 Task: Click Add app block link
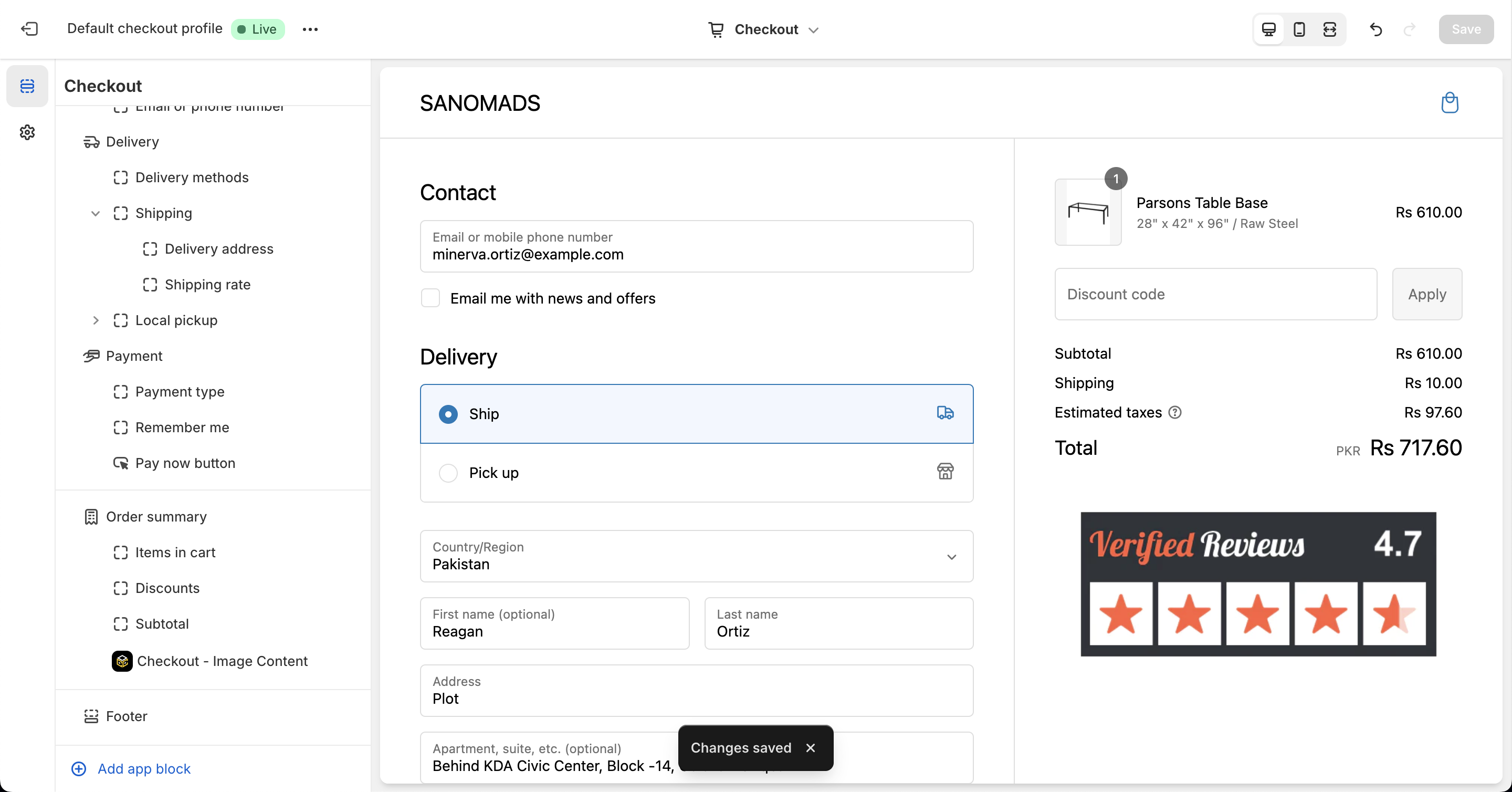point(144,769)
